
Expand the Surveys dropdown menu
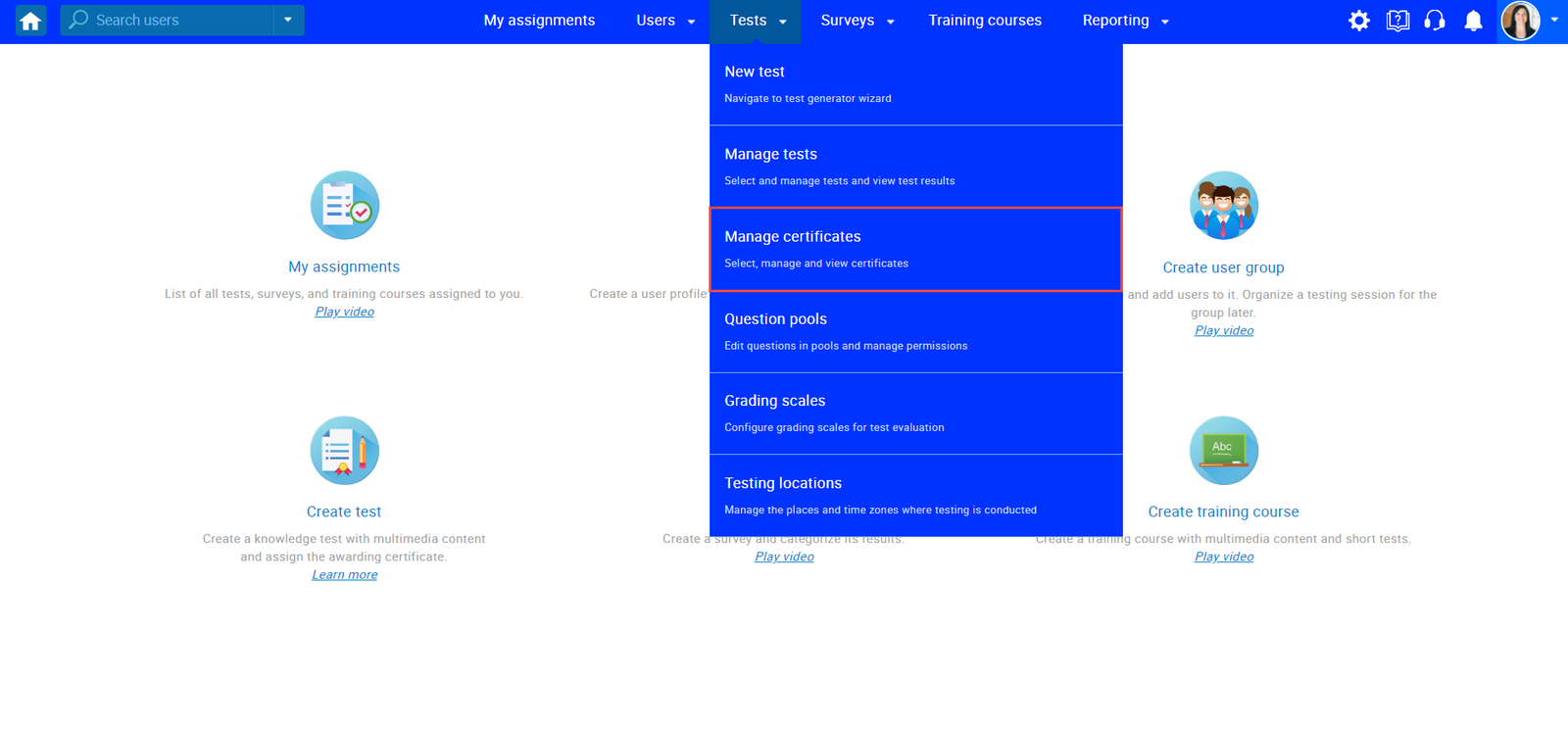[x=857, y=21]
